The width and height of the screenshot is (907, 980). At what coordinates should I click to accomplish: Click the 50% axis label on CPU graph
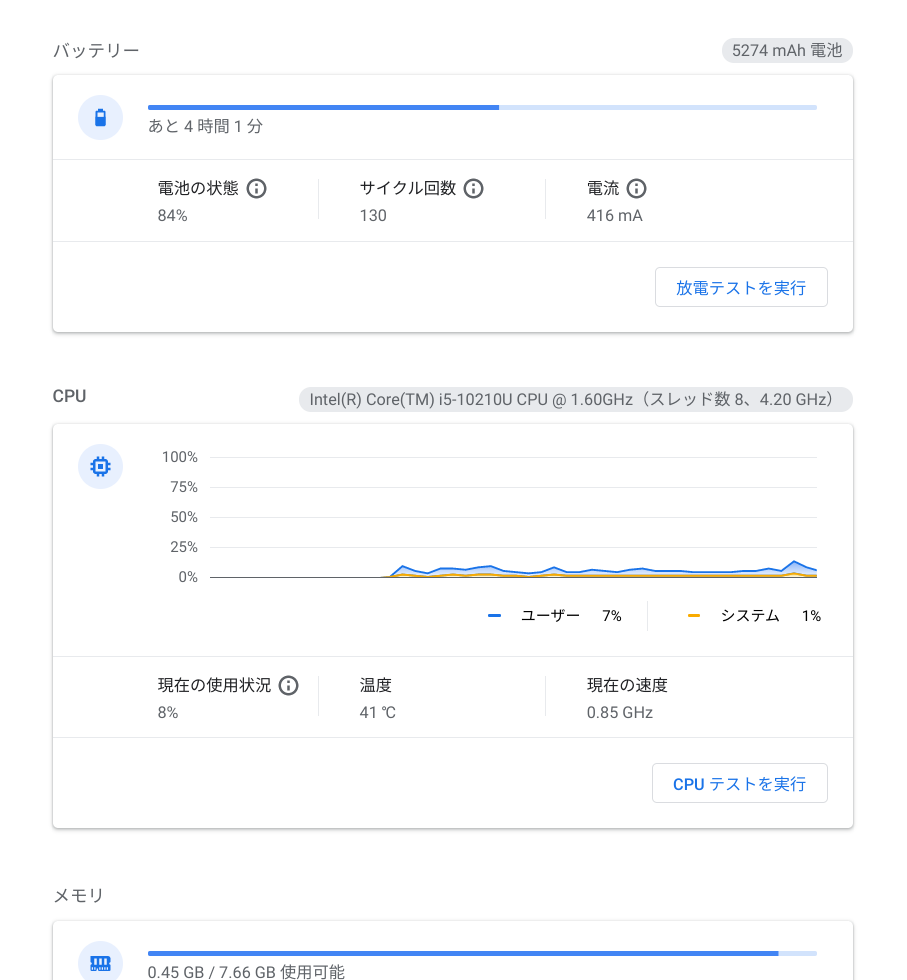click(184, 518)
